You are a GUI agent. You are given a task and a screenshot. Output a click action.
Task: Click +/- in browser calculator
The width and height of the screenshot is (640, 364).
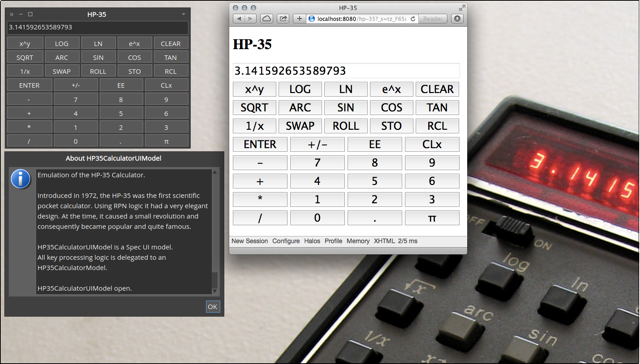click(317, 144)
